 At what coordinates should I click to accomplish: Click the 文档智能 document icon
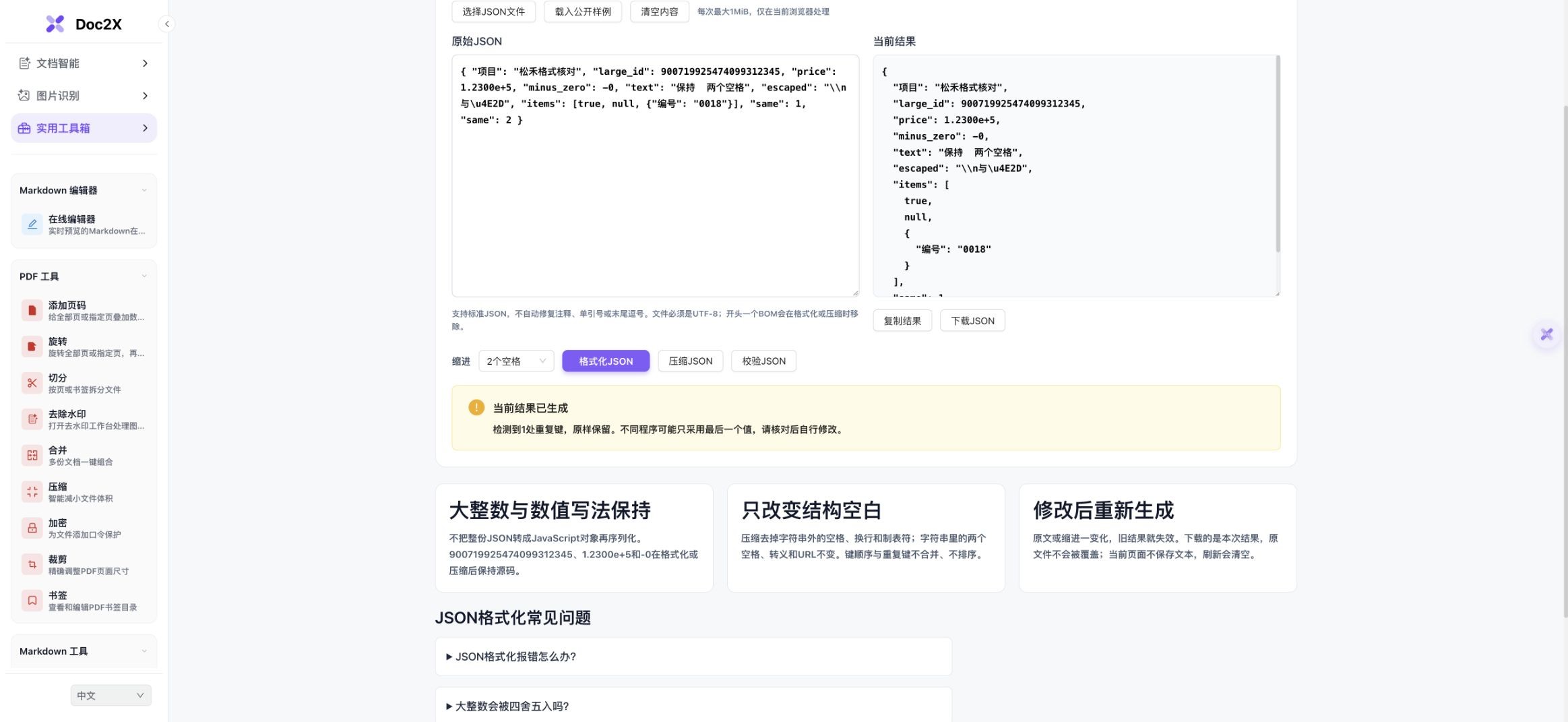[x=24, y=63]
